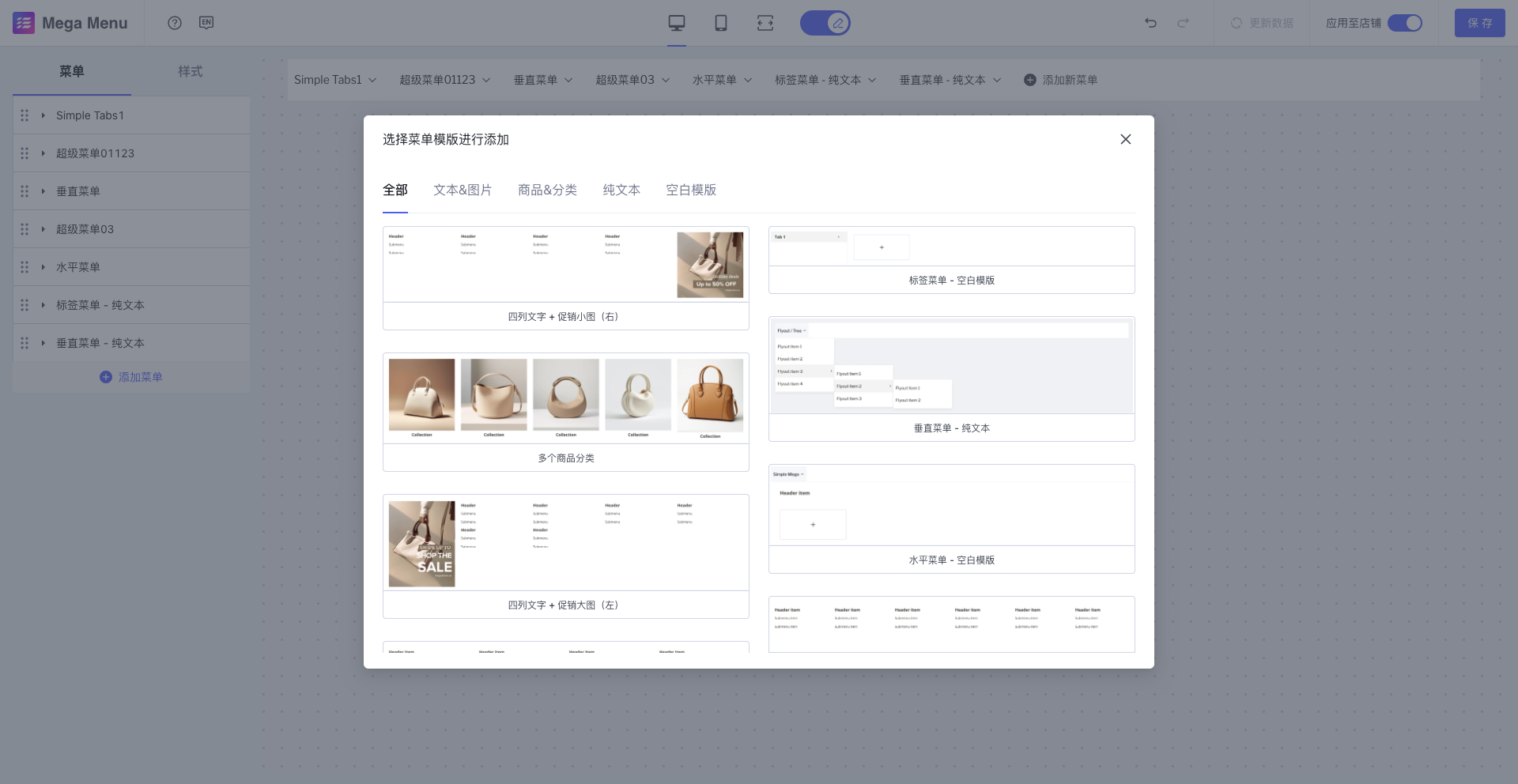Click the 保存 button
Image resolution: width=1518 pixels, height=784 pixels.
coord(1480,23)
